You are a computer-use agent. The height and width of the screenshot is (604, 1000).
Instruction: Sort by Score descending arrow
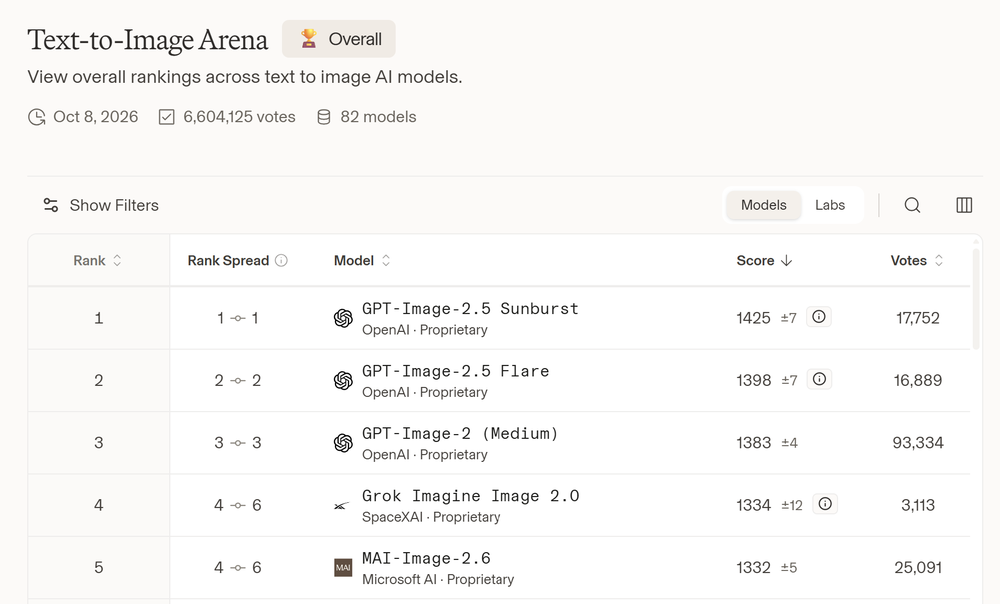(786, 260)
